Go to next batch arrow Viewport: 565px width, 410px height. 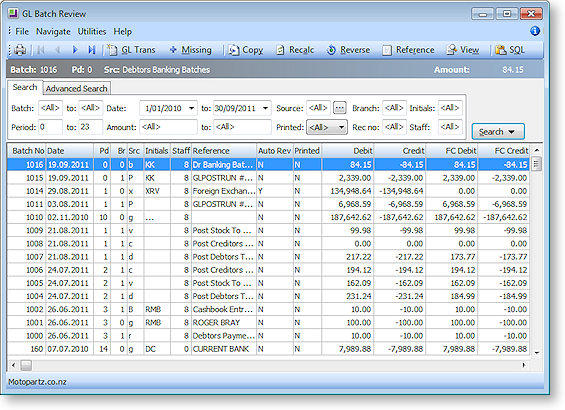point(75,50)
